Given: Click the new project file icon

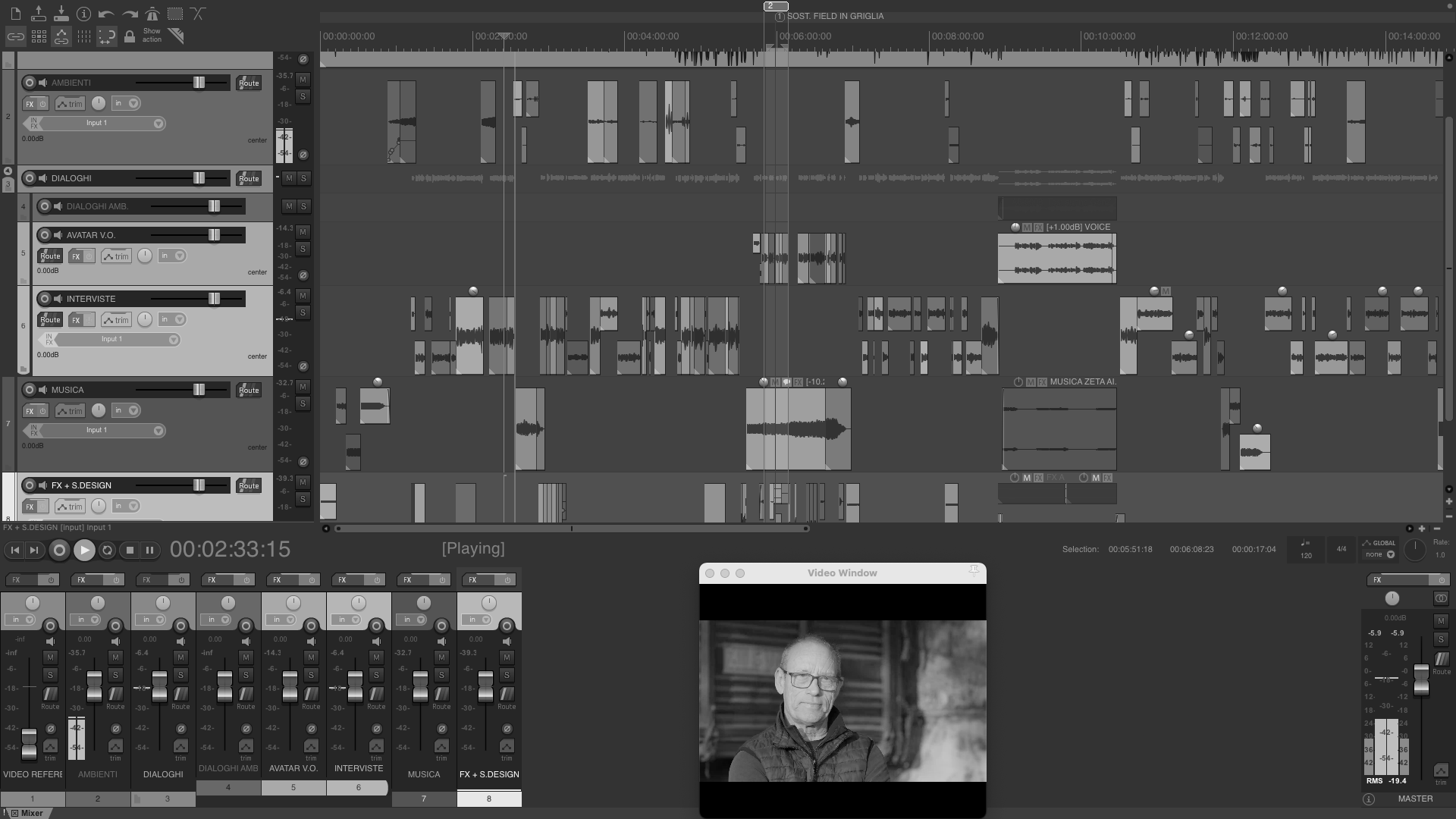Looking at the screenshot, I should tap(15, 14).
